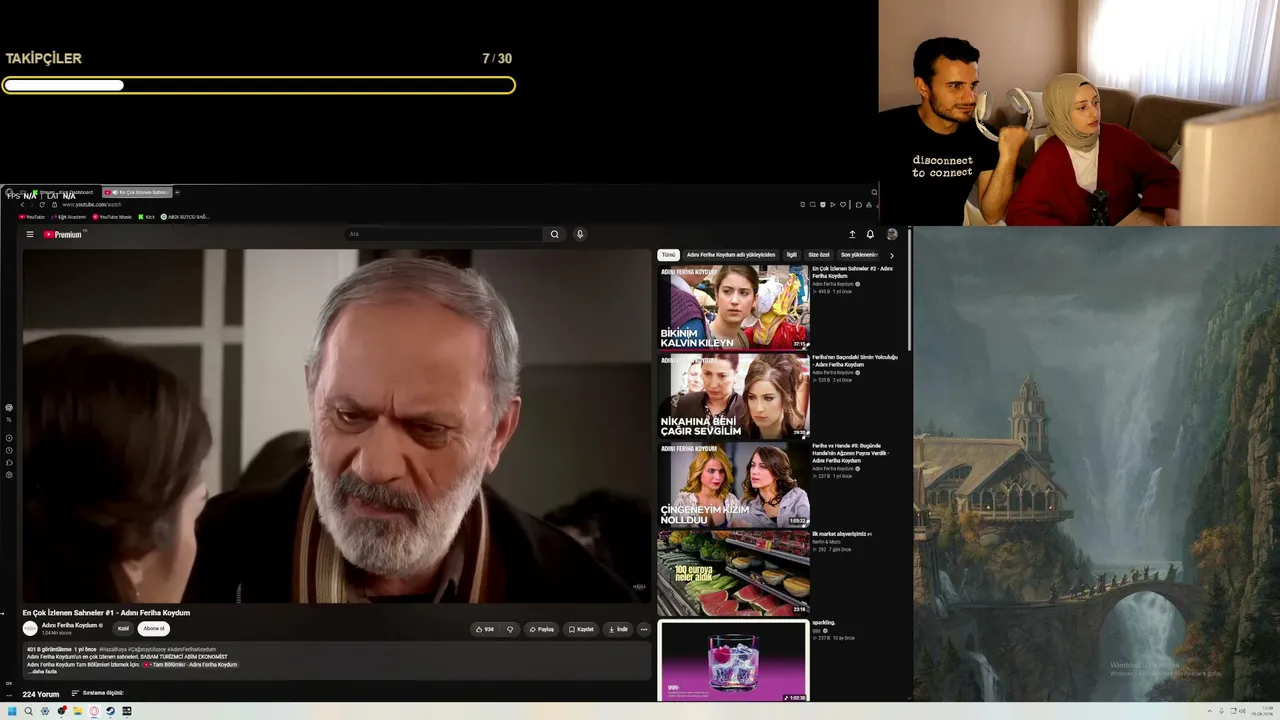Reload the browser page
This screenshot has width=1280, height=720.
pos(42,204)
